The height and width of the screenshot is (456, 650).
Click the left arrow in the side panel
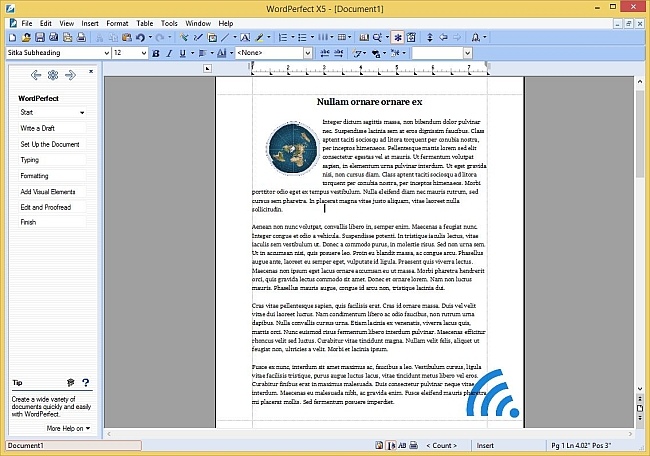(x=36, y=75)
